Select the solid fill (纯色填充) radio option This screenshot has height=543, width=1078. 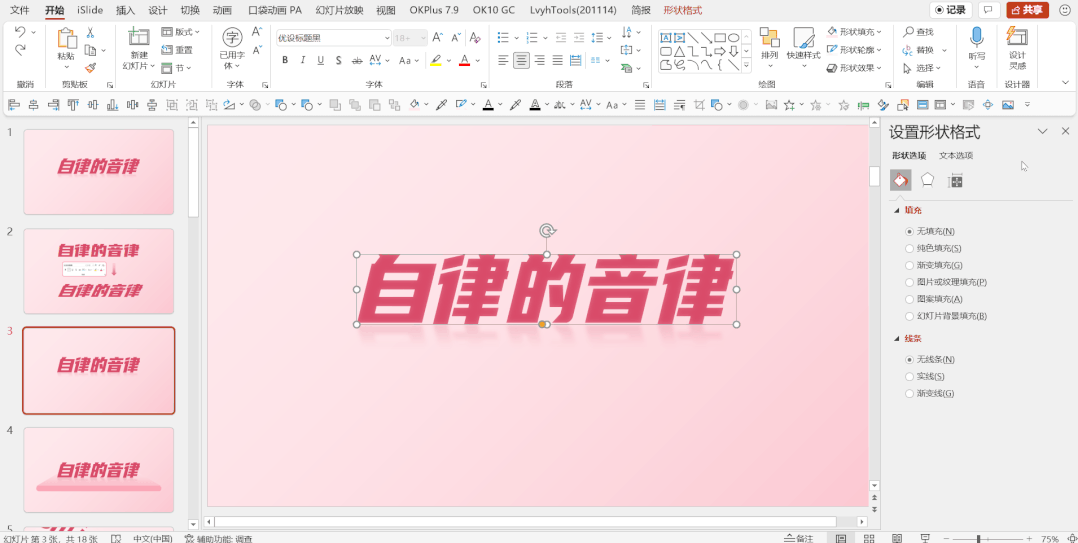coord(909,248)
